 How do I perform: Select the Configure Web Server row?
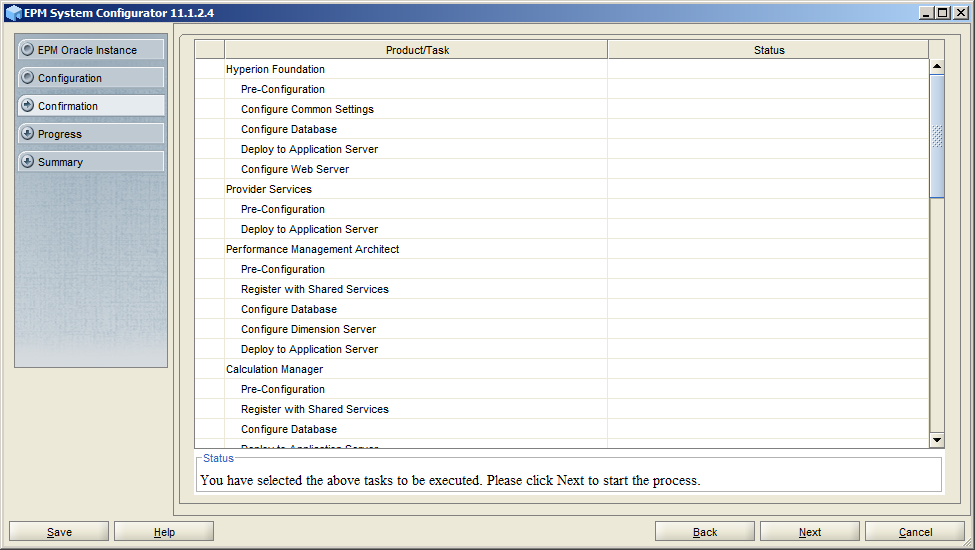point(562,169)
